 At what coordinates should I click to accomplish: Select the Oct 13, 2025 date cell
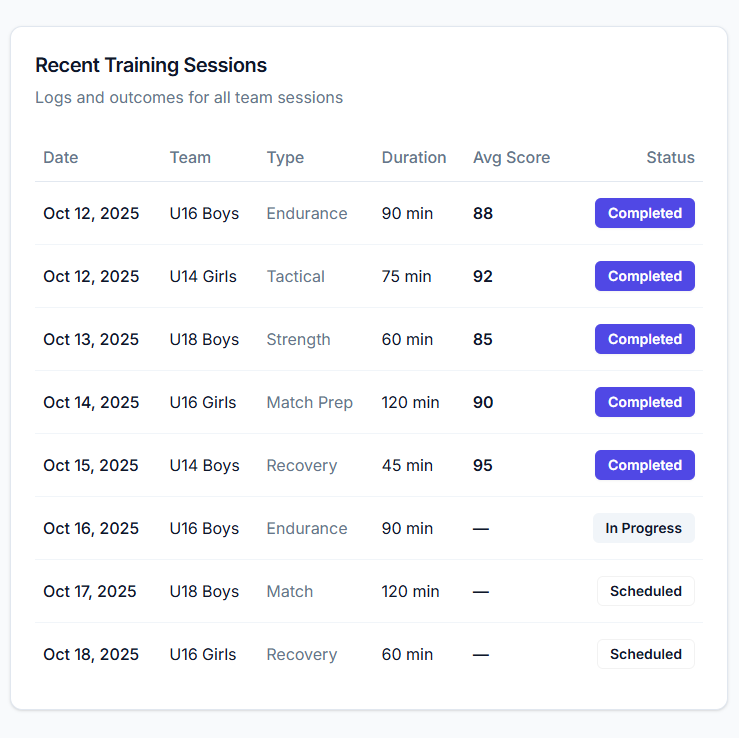(x=91, y=339)
